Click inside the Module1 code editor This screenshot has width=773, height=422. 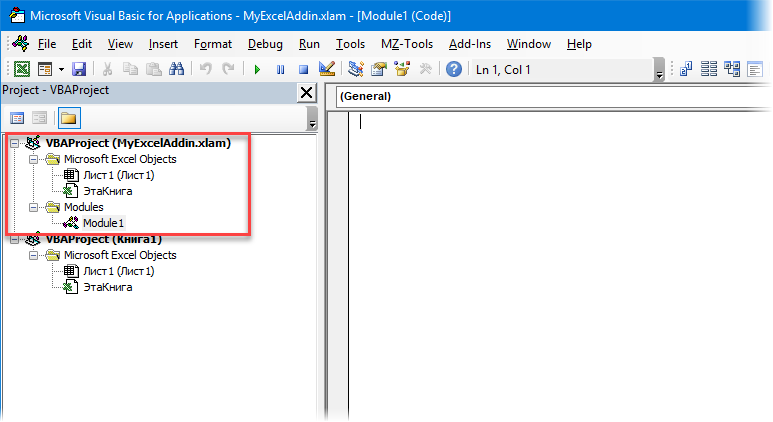560,266
